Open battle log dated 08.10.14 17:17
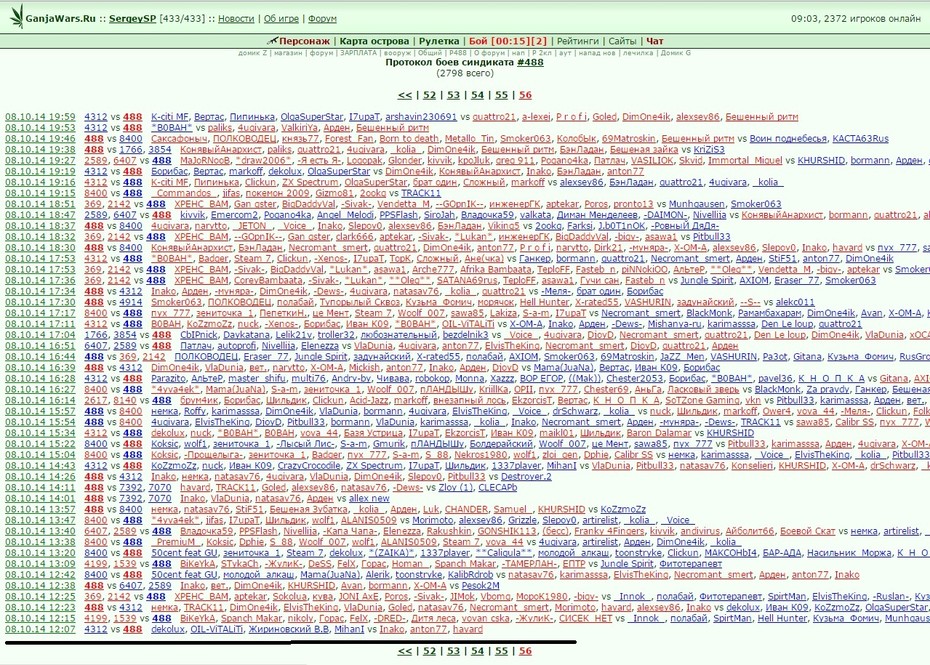Image resolution: width=930 pixels, height=665 pixels. pyautogui.click(x=40, y=313)
